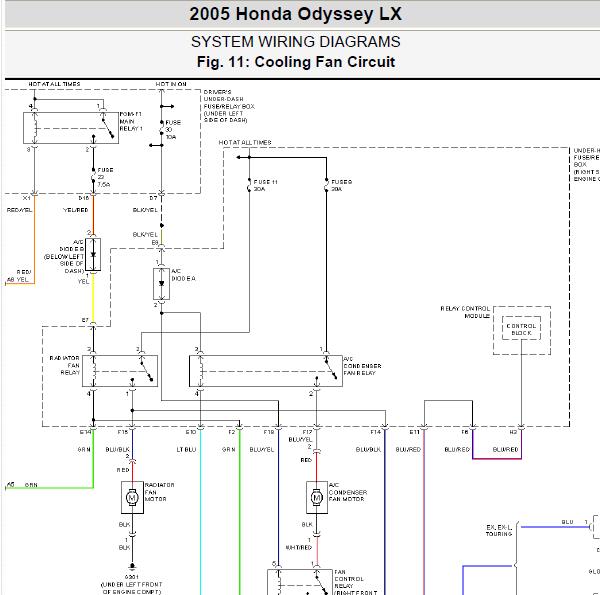The width and height of the screenshot is (600, 595).
Task: Click the yellow wire below Diode B
Action: tap(93, 297)
